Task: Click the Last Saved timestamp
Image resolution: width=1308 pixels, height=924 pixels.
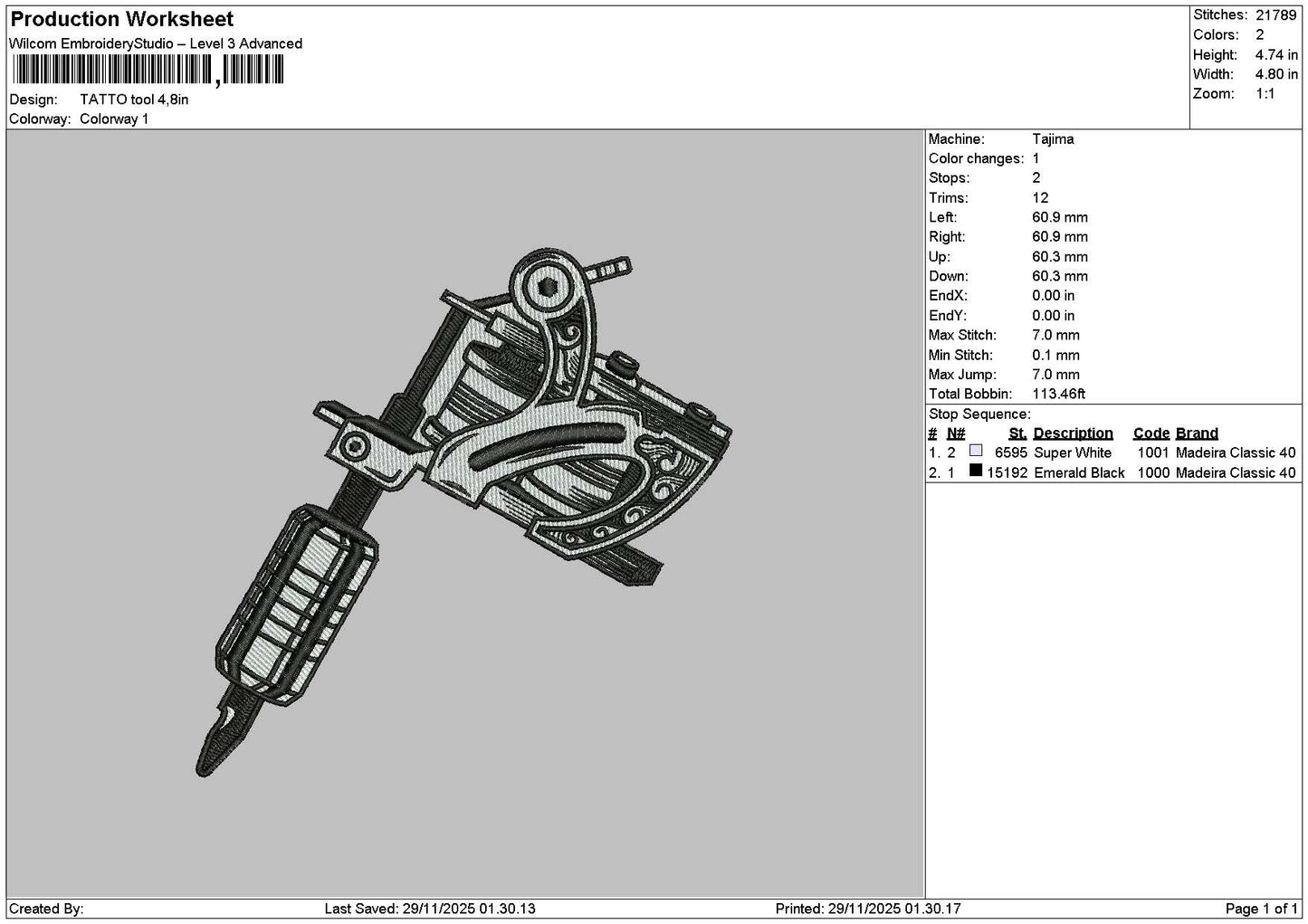Action: click(430, 909)
